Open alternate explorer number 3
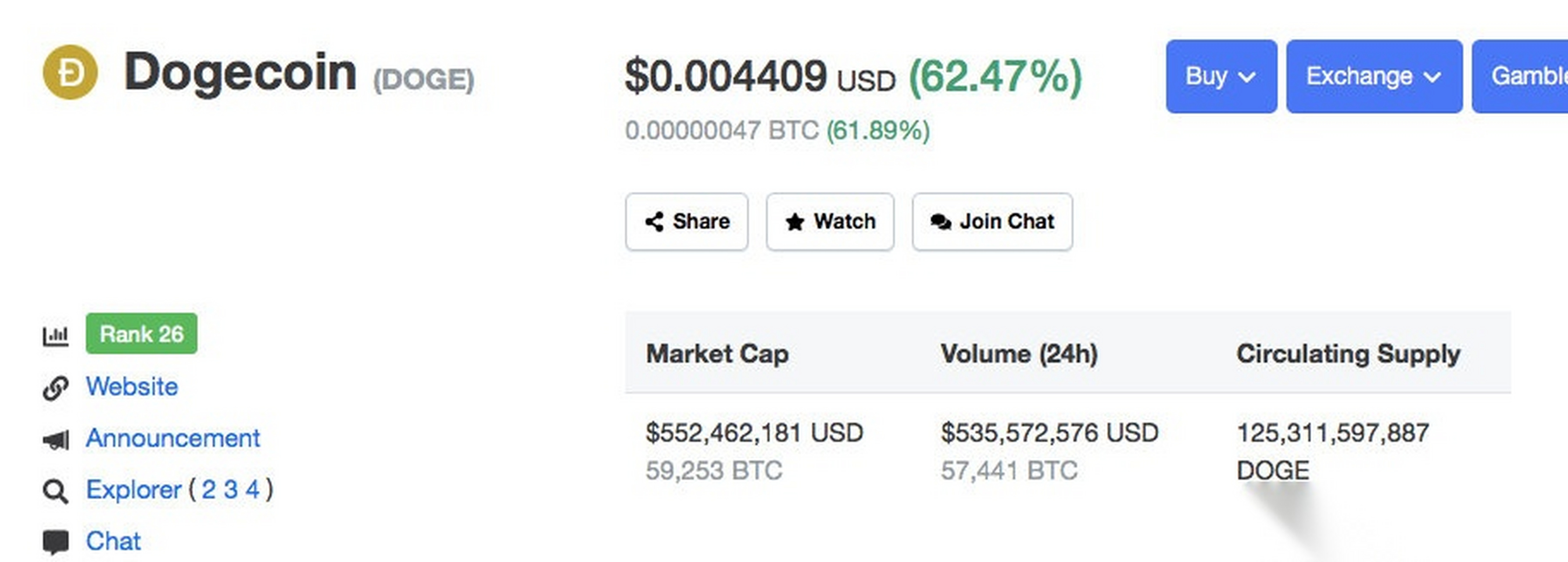The height and width of the screenshot is (562, 1568). click(231, 490)
